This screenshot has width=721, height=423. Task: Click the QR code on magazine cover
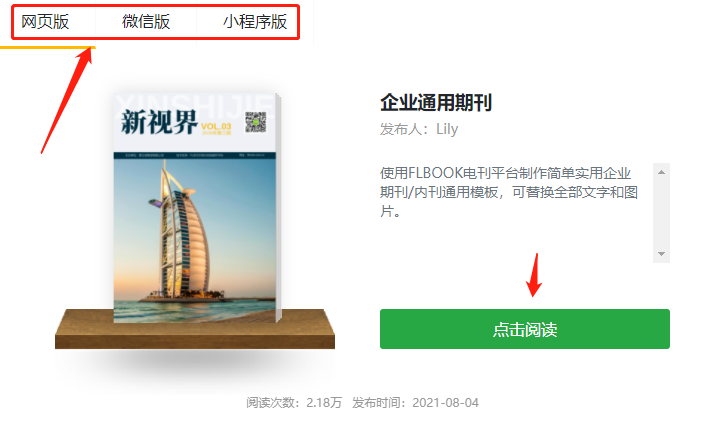[x=256, y=122]
